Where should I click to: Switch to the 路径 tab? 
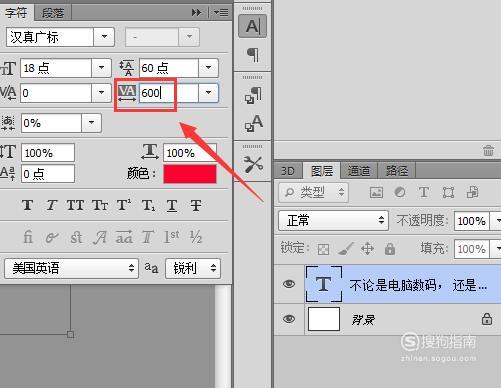coord(397,171)
